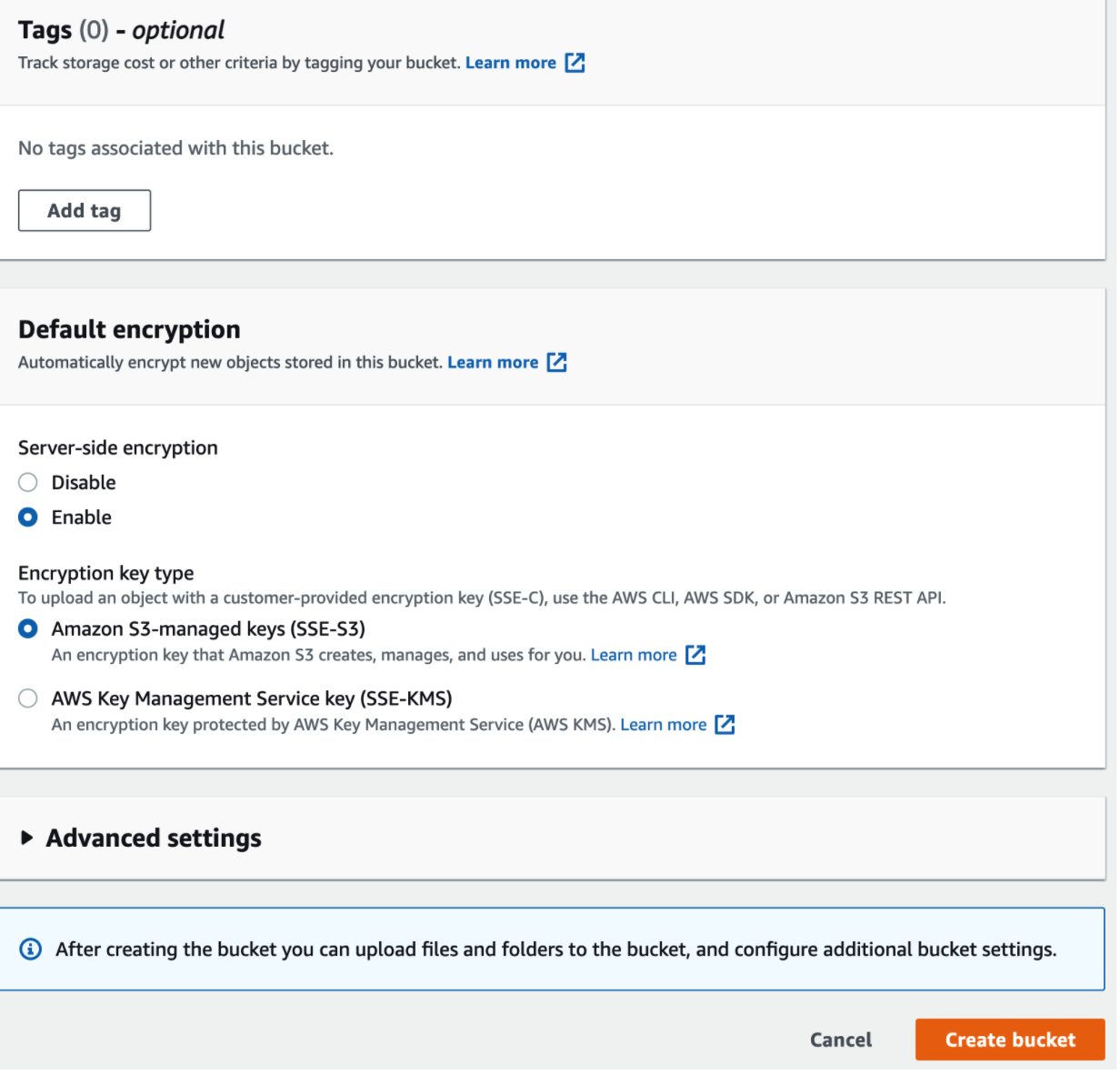Open SSE-S3 Learn more link
This screenshot has width=1120, height=1075.
634,655
